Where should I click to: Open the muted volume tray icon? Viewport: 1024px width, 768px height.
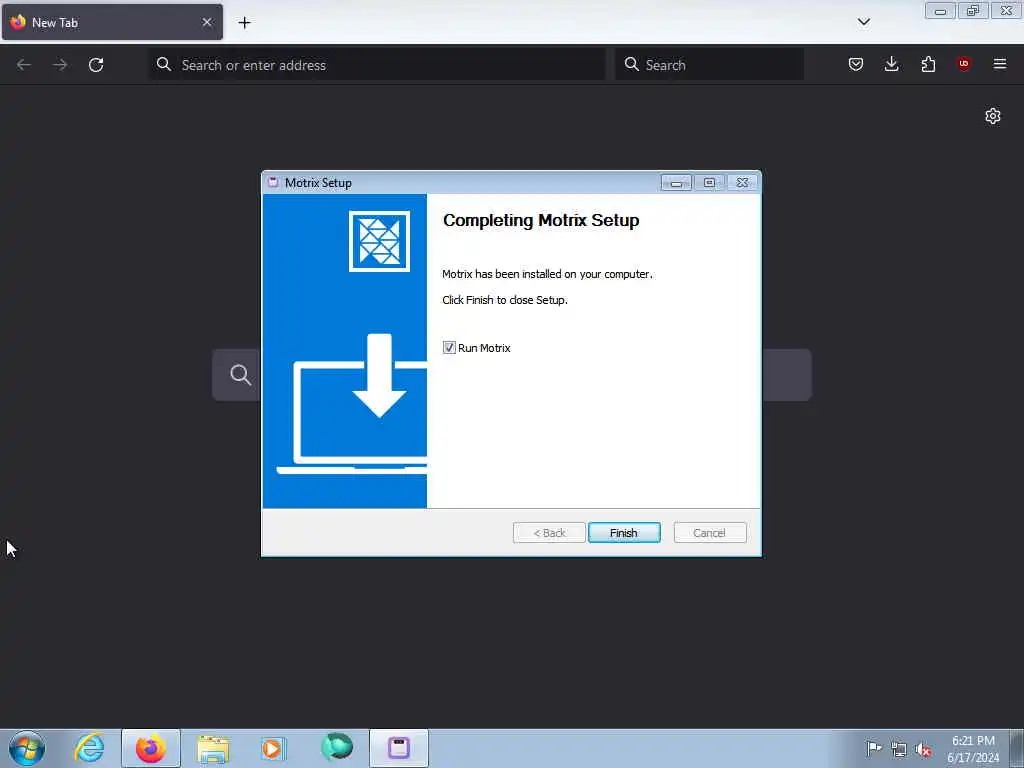tap(923, 750)
